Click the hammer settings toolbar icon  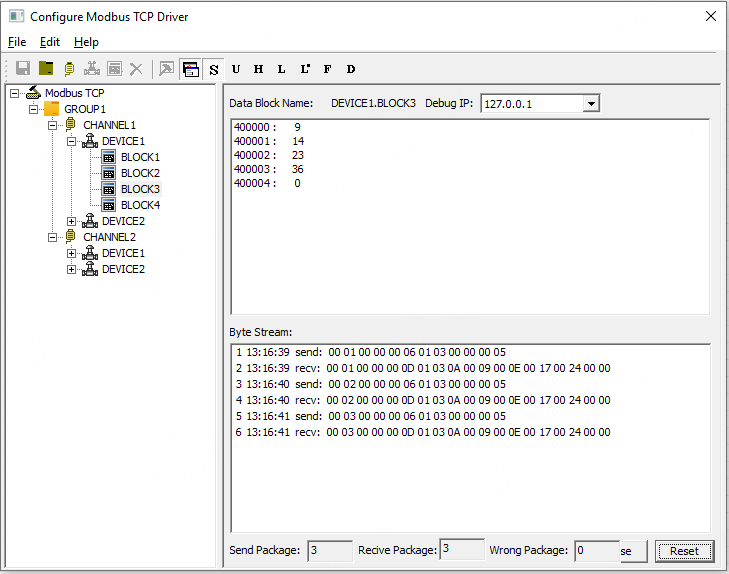pos(166,69)
